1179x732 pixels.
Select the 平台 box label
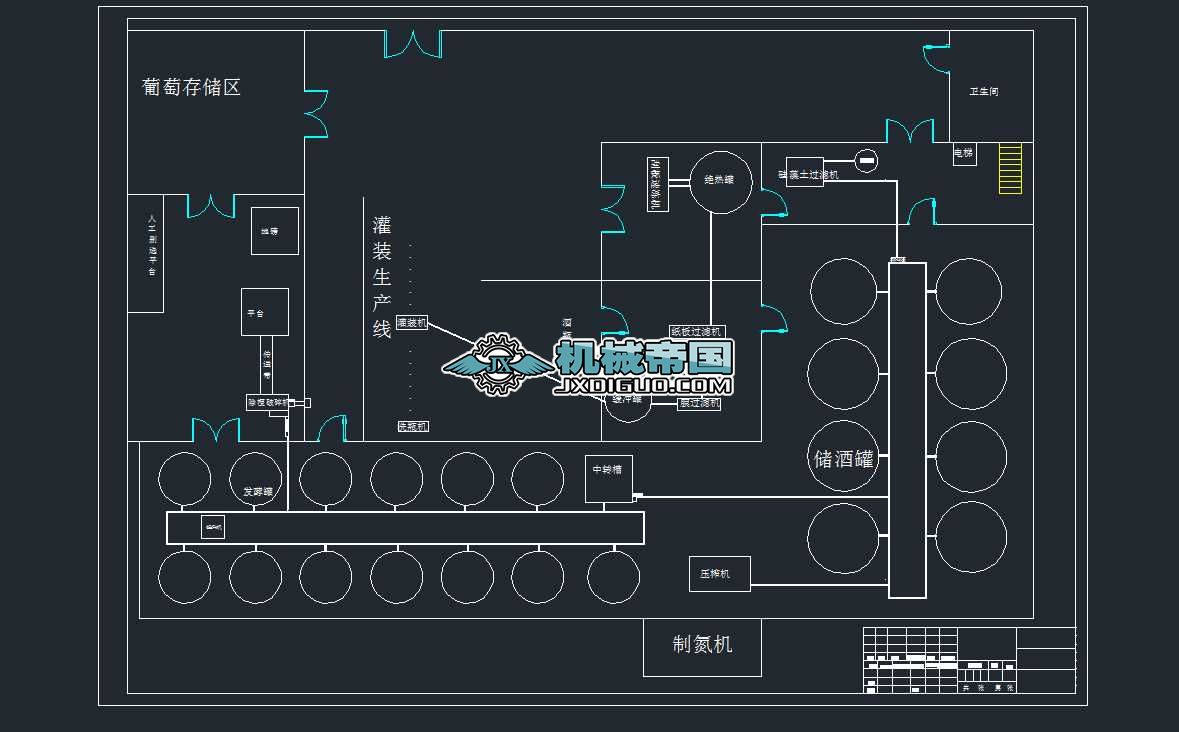pos(256,313)
